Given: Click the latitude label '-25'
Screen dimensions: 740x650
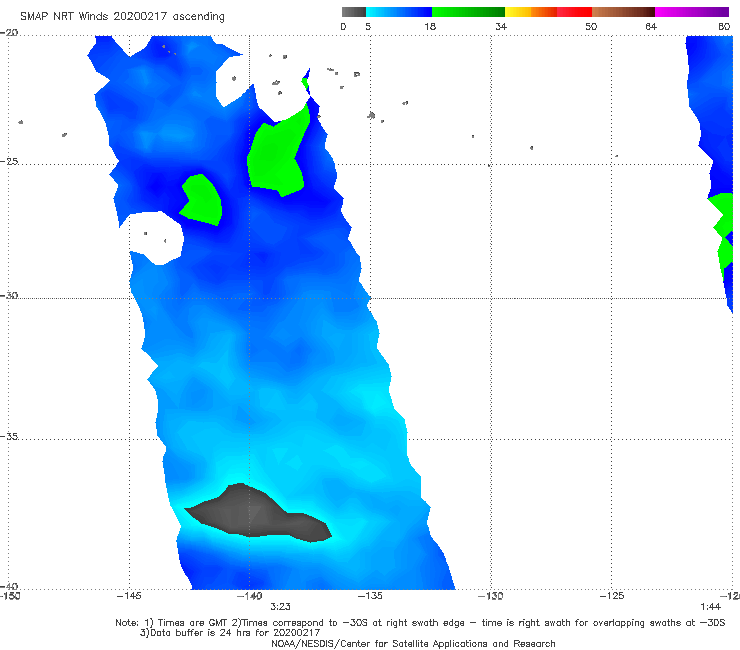Looking at the screenshot, I should pos(9,161).
